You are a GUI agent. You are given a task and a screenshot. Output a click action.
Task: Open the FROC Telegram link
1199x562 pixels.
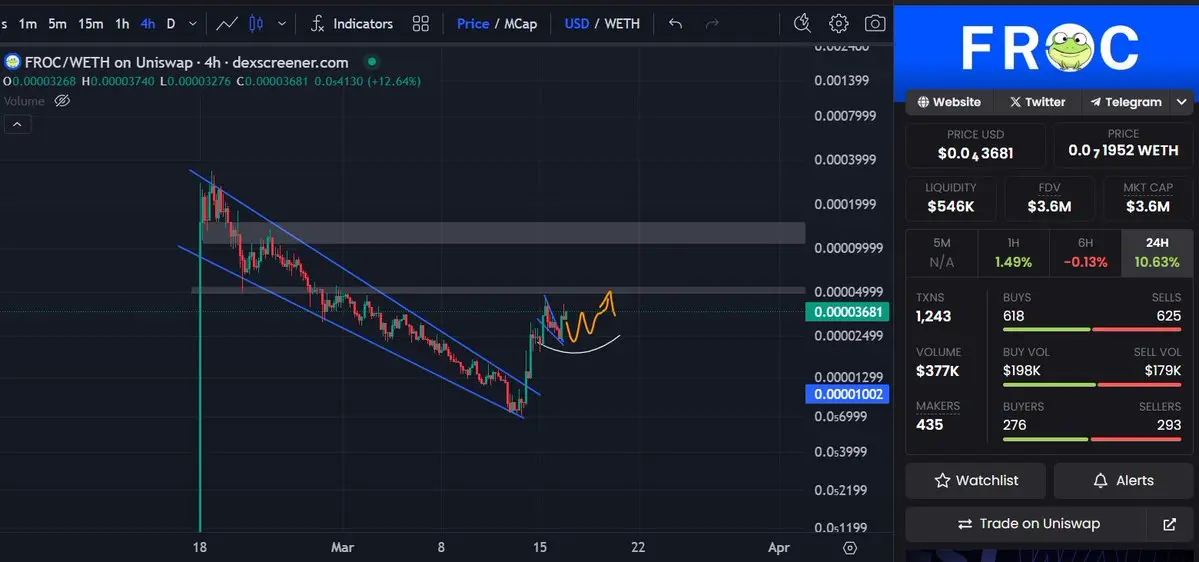click(1126, 102)
